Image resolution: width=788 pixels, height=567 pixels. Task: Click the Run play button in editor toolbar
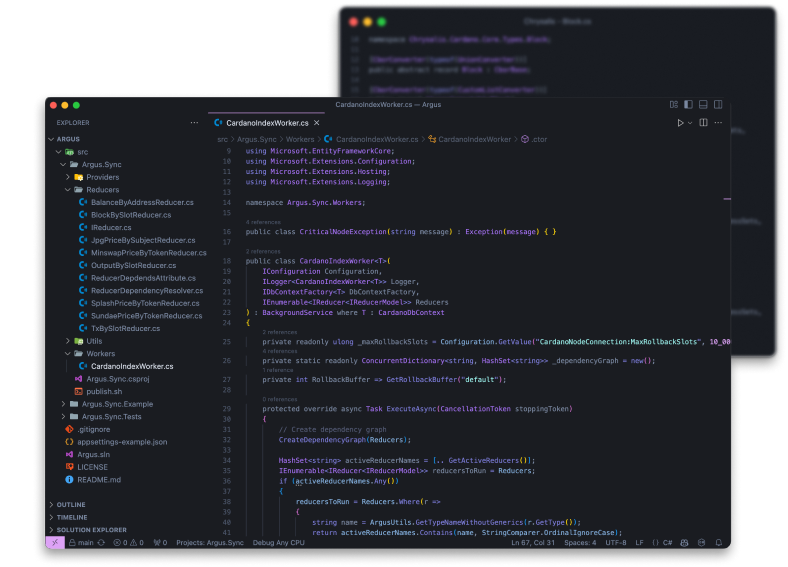(680, 123)
